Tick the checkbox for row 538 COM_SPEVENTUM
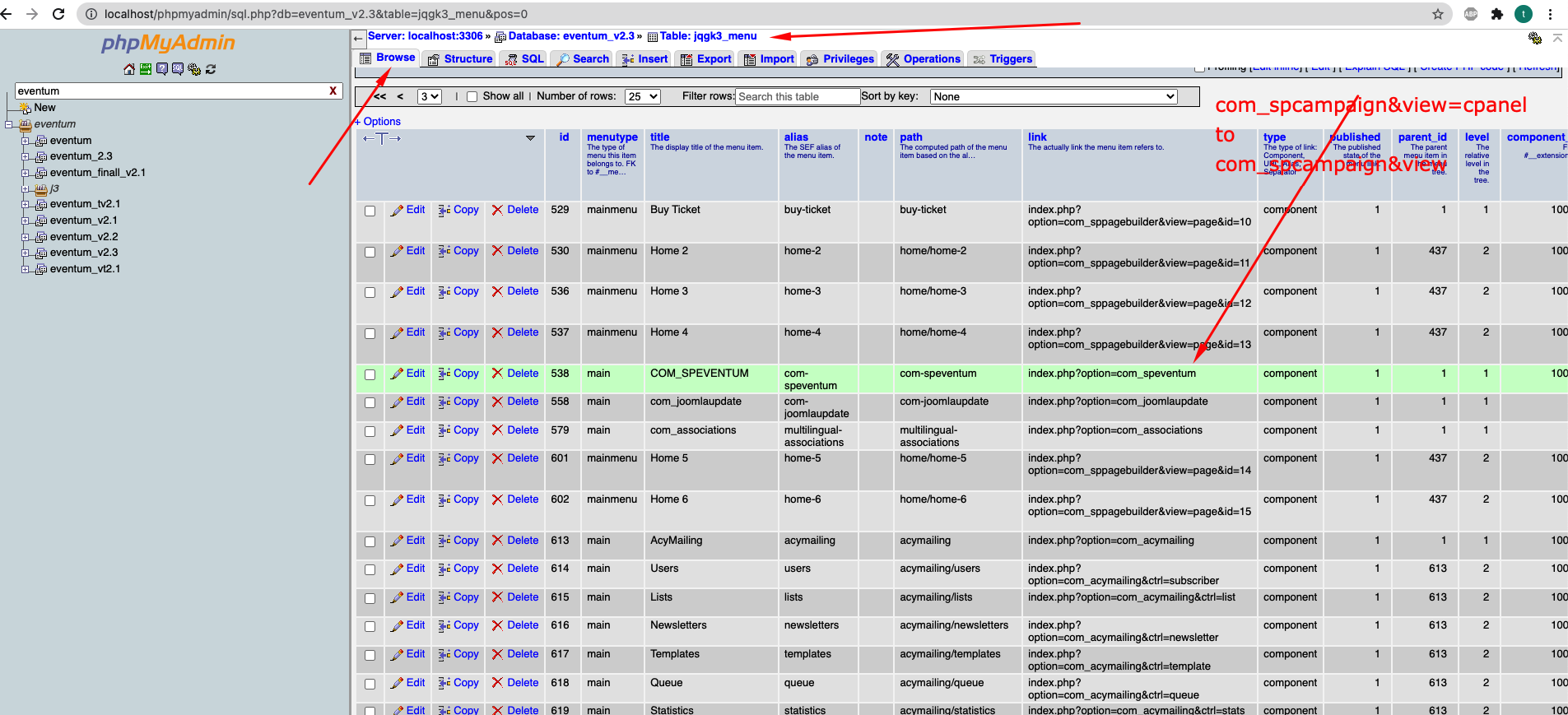This screenshot has height=715, width=1568. (x=370, y=375)
